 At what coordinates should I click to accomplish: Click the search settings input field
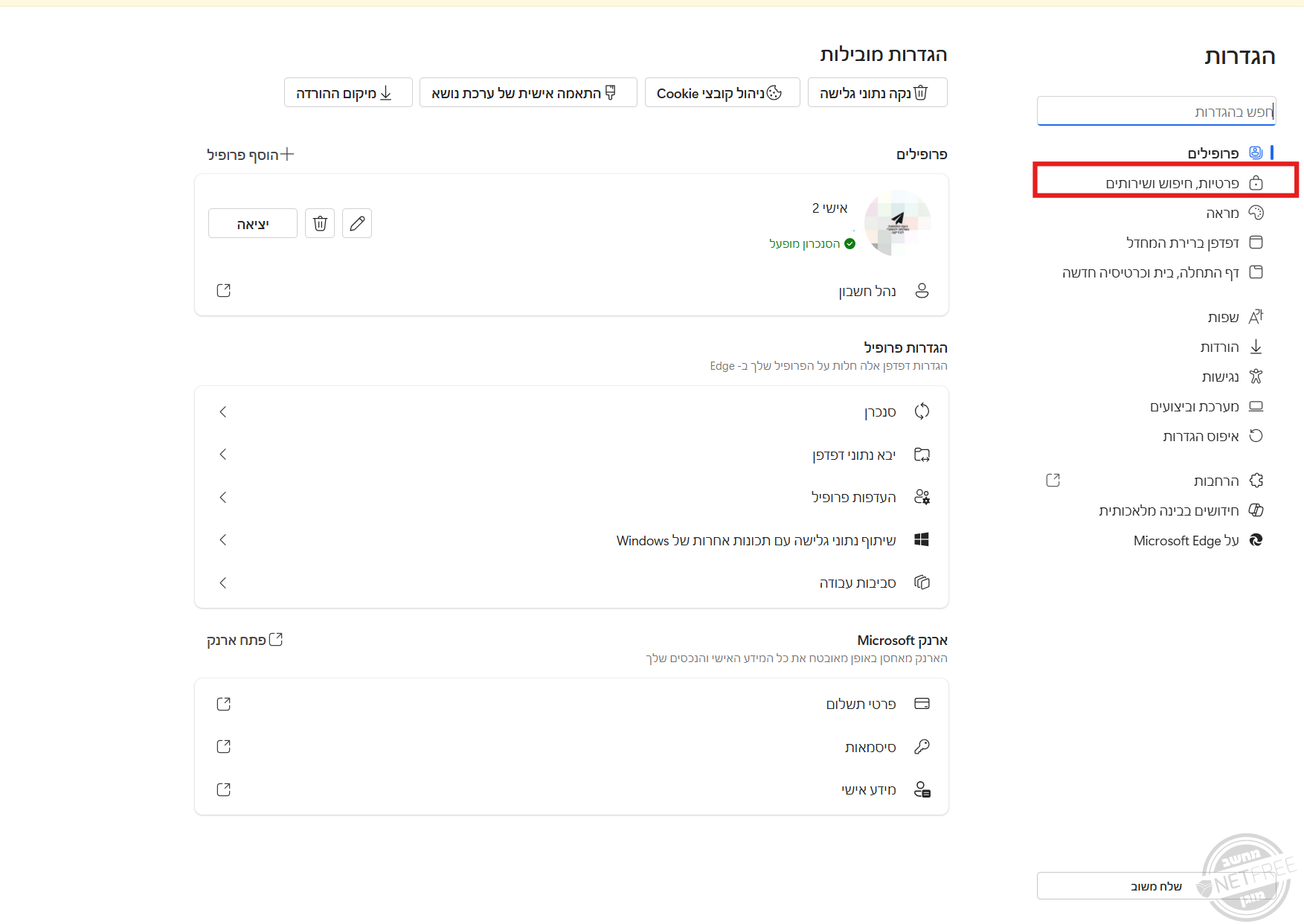coord(1156,112)
